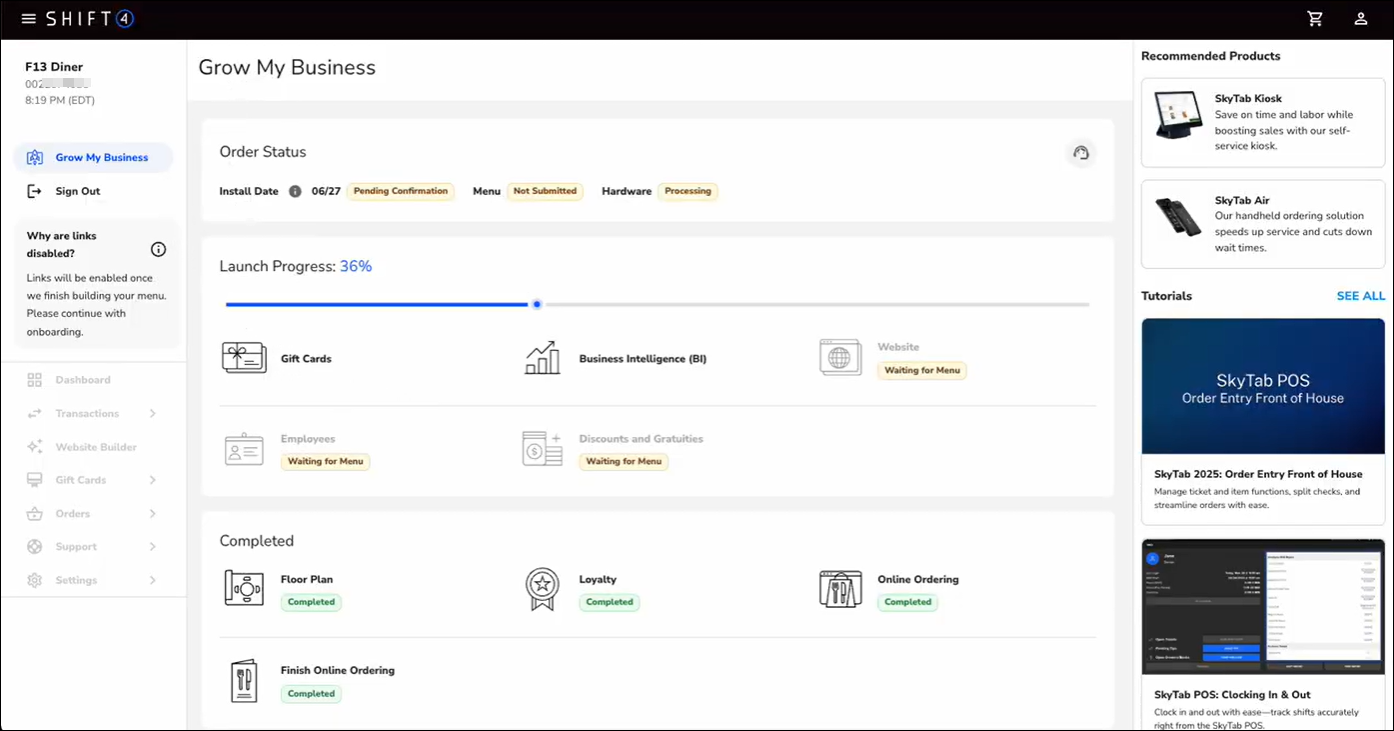Open Online Ordering completed item
The width and height of the screenshot is (1394, 731).
[917, 580]
